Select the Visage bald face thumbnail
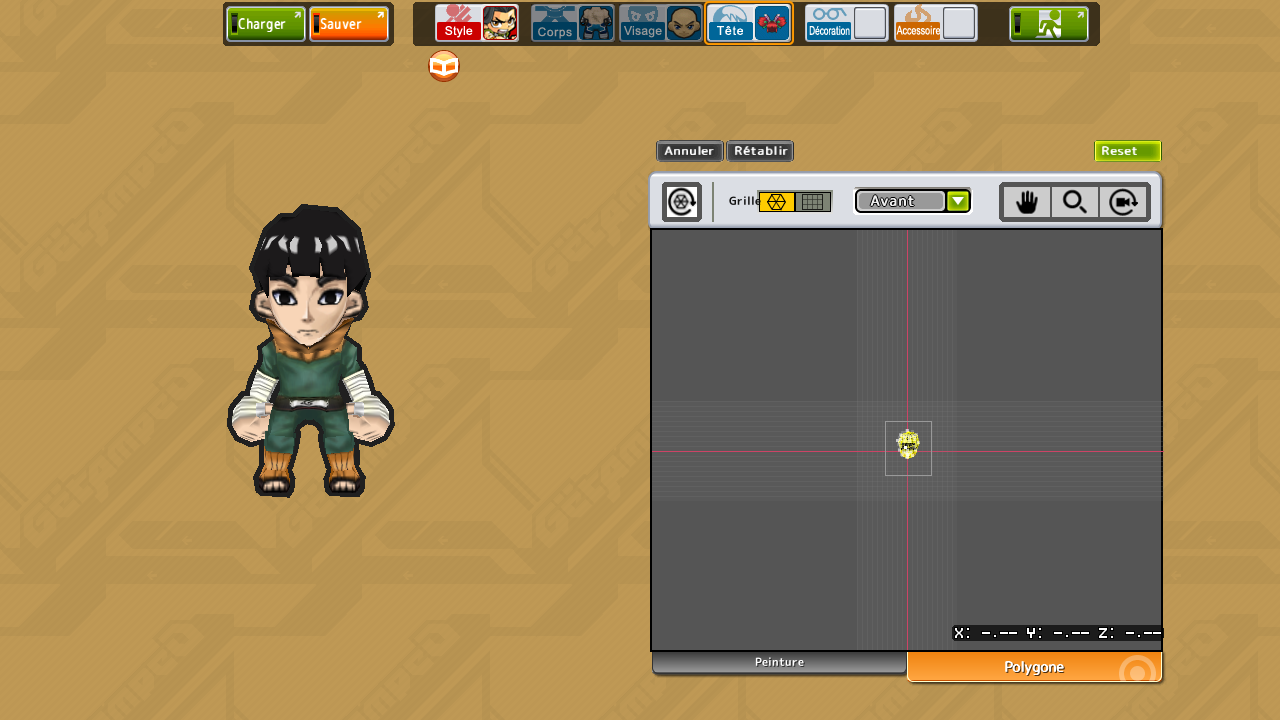The image size is (1280, 720). click(684, 23)
